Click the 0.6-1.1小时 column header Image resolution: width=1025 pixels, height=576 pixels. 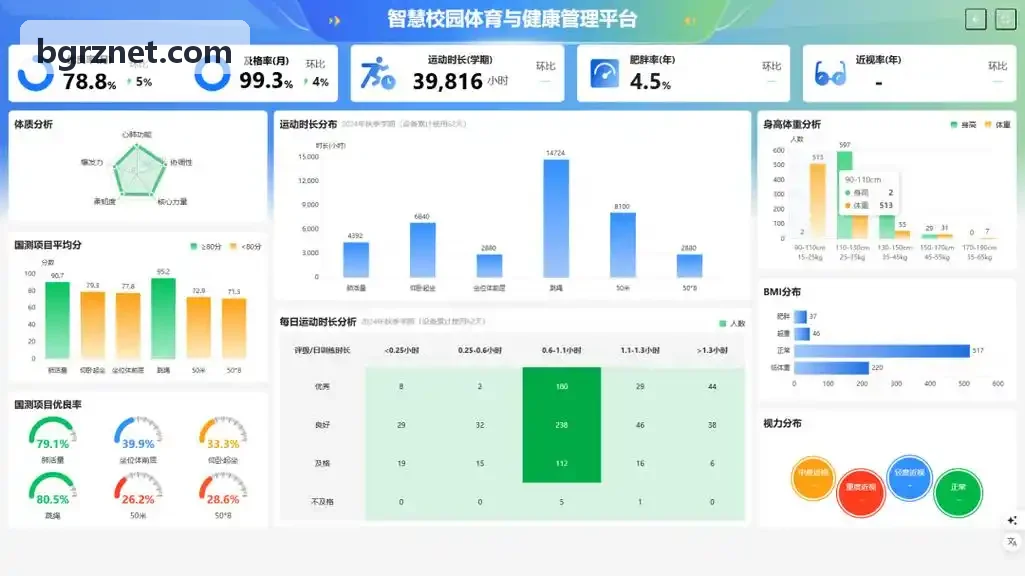click(x=562, y=350)
